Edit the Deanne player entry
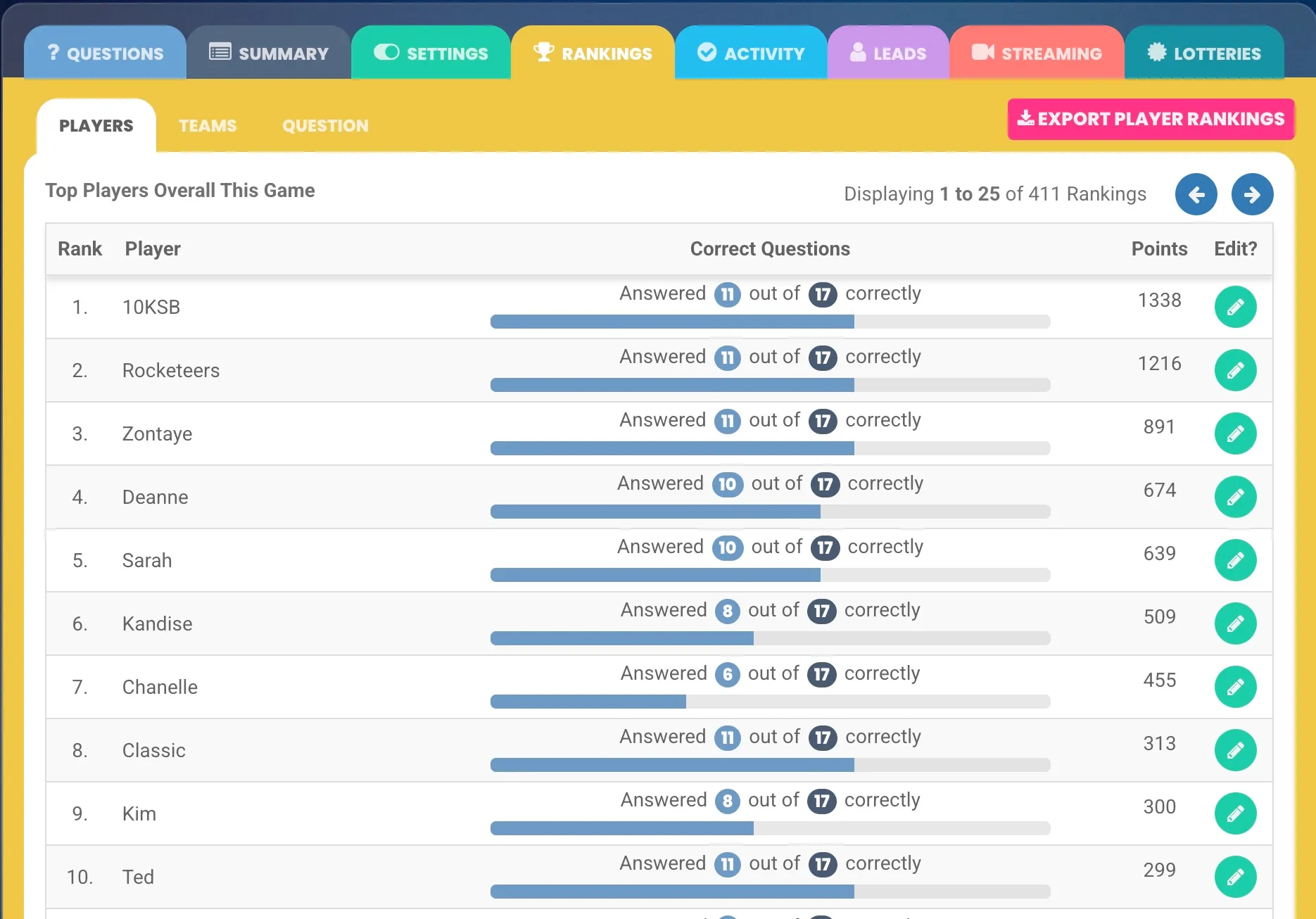Image resolution: width=1316 pixels, height=919 pixels. point(1235,497)
